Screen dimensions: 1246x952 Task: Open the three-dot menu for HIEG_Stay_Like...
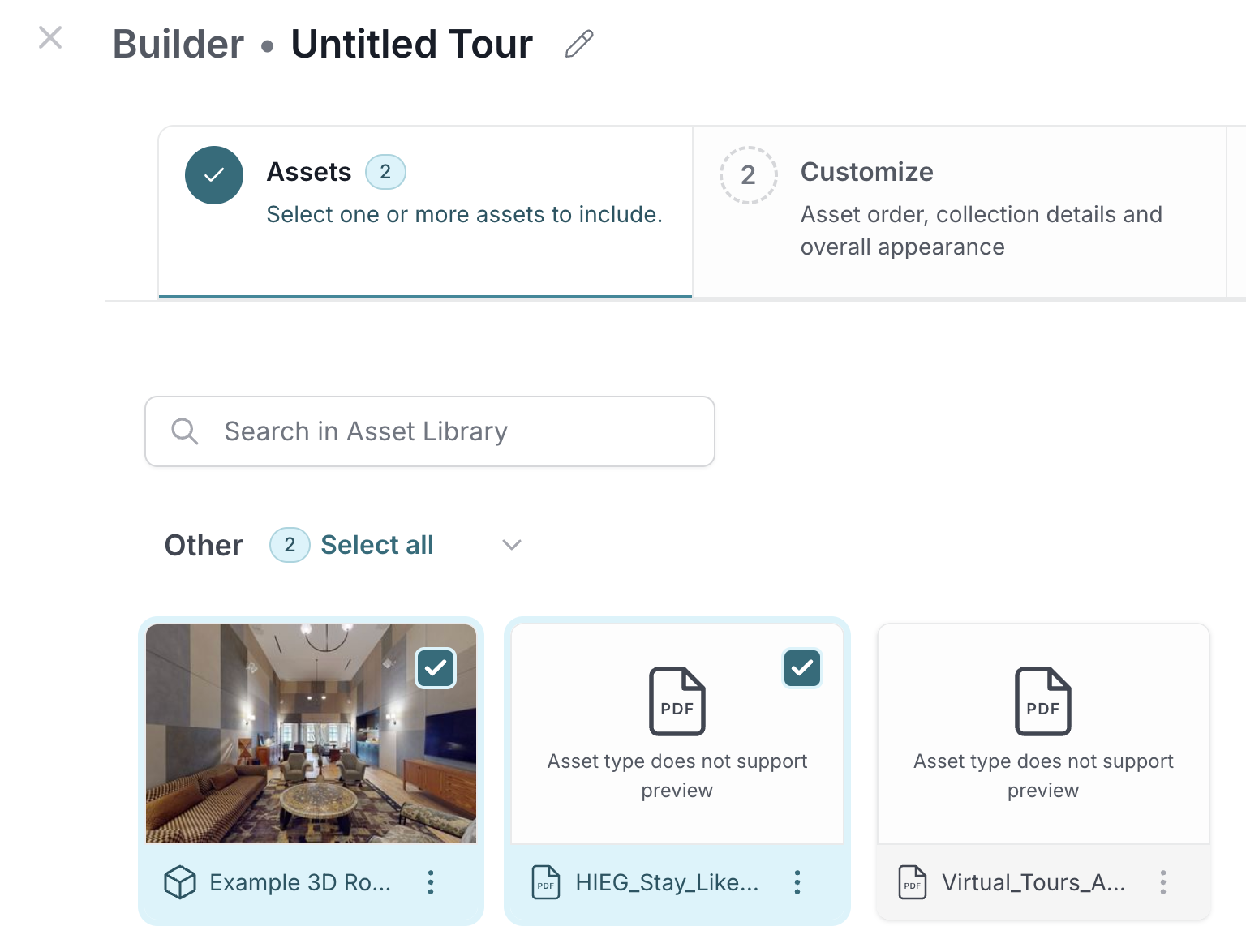[797, 882]
